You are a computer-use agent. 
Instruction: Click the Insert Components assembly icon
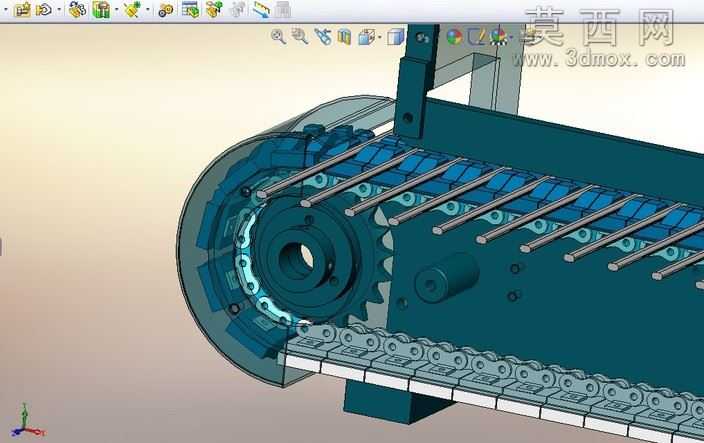[x=22, y=9]
